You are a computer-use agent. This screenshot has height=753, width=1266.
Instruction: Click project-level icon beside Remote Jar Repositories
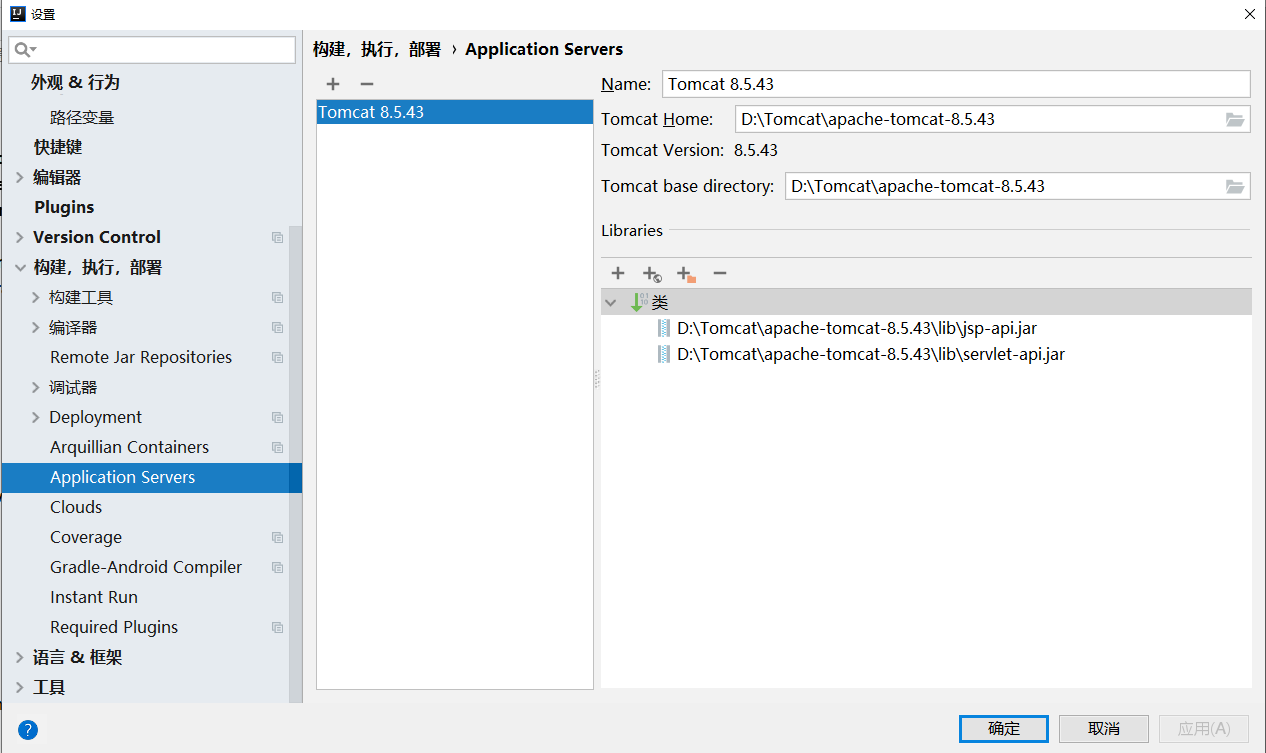pyautogui.click(x=277, y=358)
